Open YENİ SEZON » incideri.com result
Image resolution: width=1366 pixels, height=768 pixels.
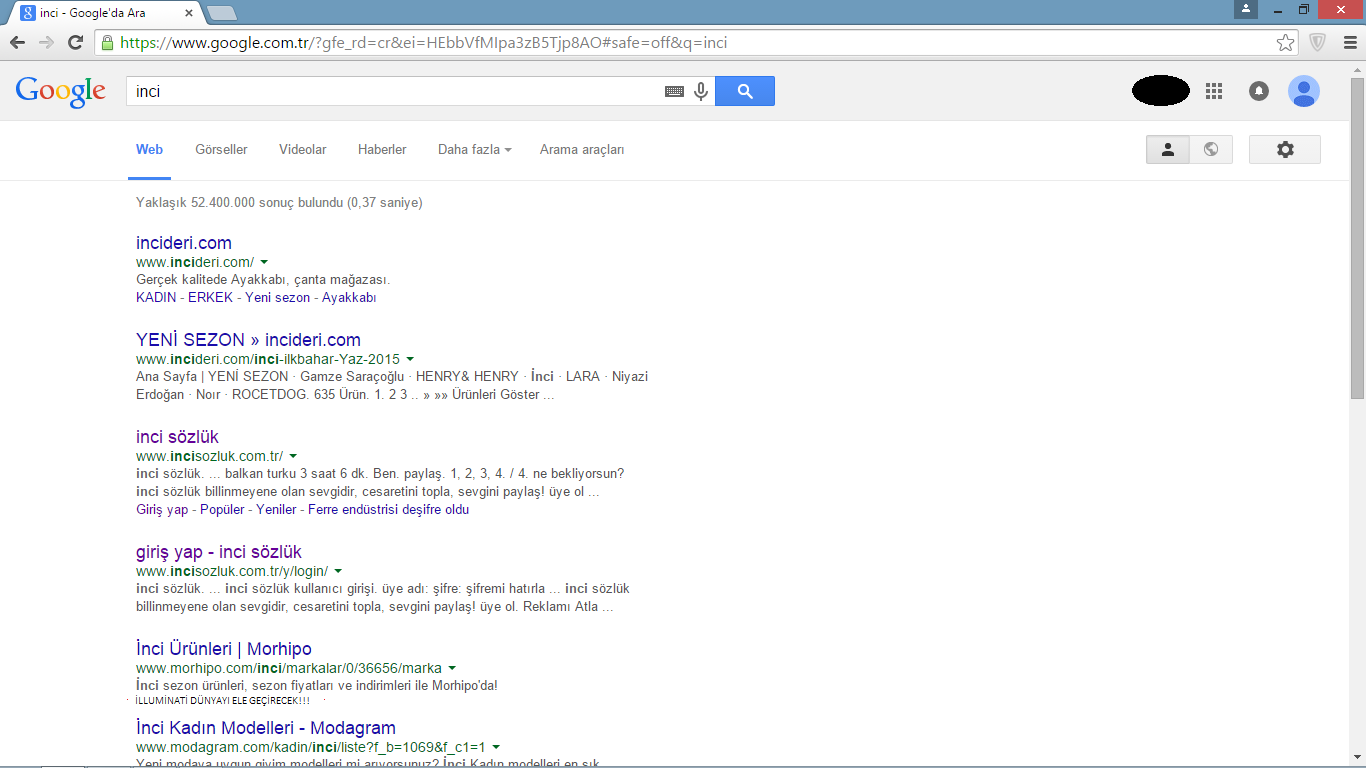coord(248,340)
